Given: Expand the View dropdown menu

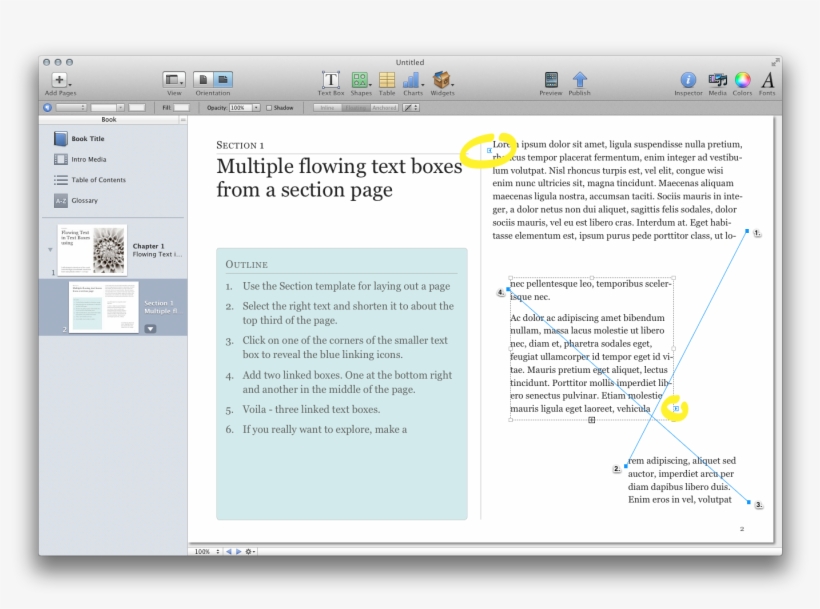Looking at the screenshot, I should point(174,79).
